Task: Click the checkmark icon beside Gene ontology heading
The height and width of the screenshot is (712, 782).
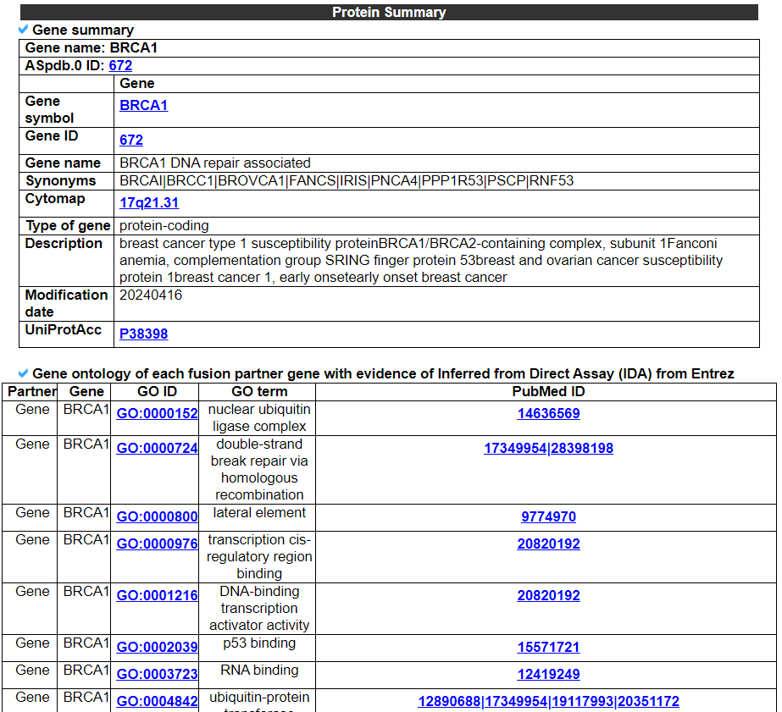Action: point(24,373)
